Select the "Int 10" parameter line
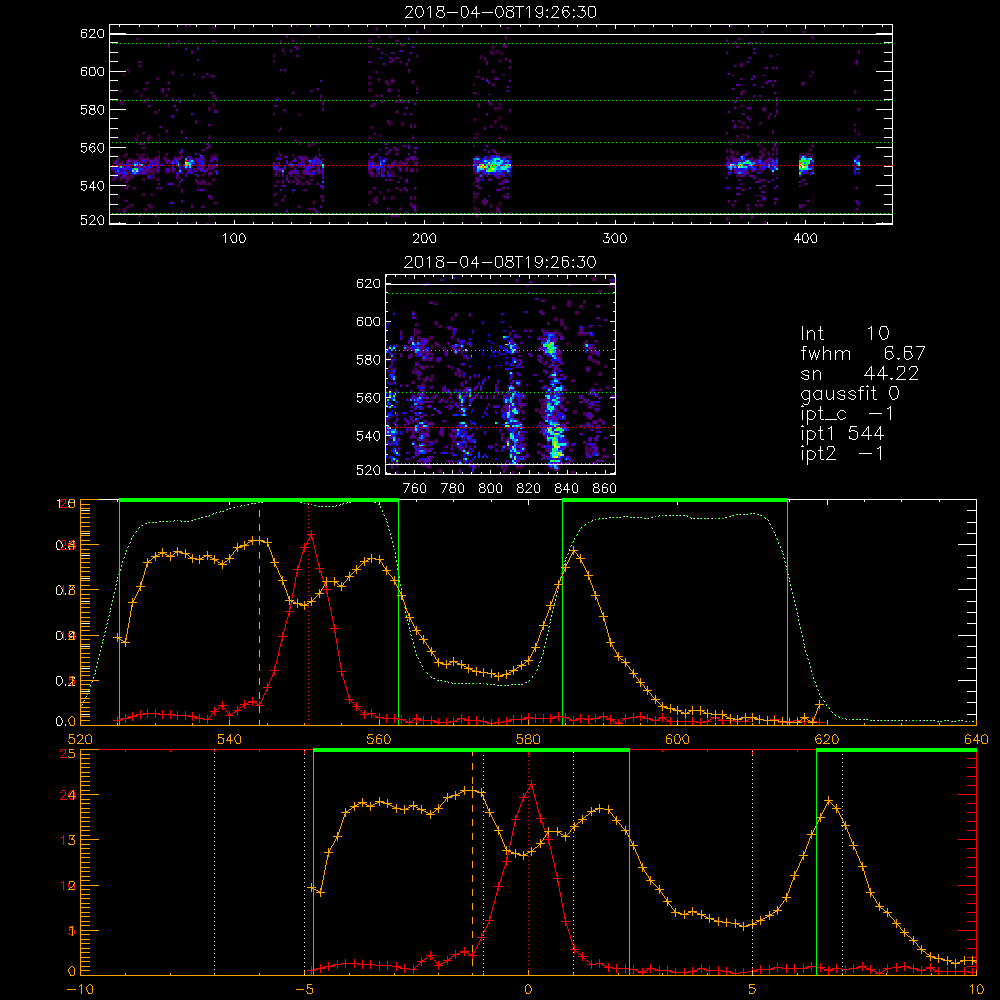Viewport: 1000px width, 1000px height. click(845, 333)
